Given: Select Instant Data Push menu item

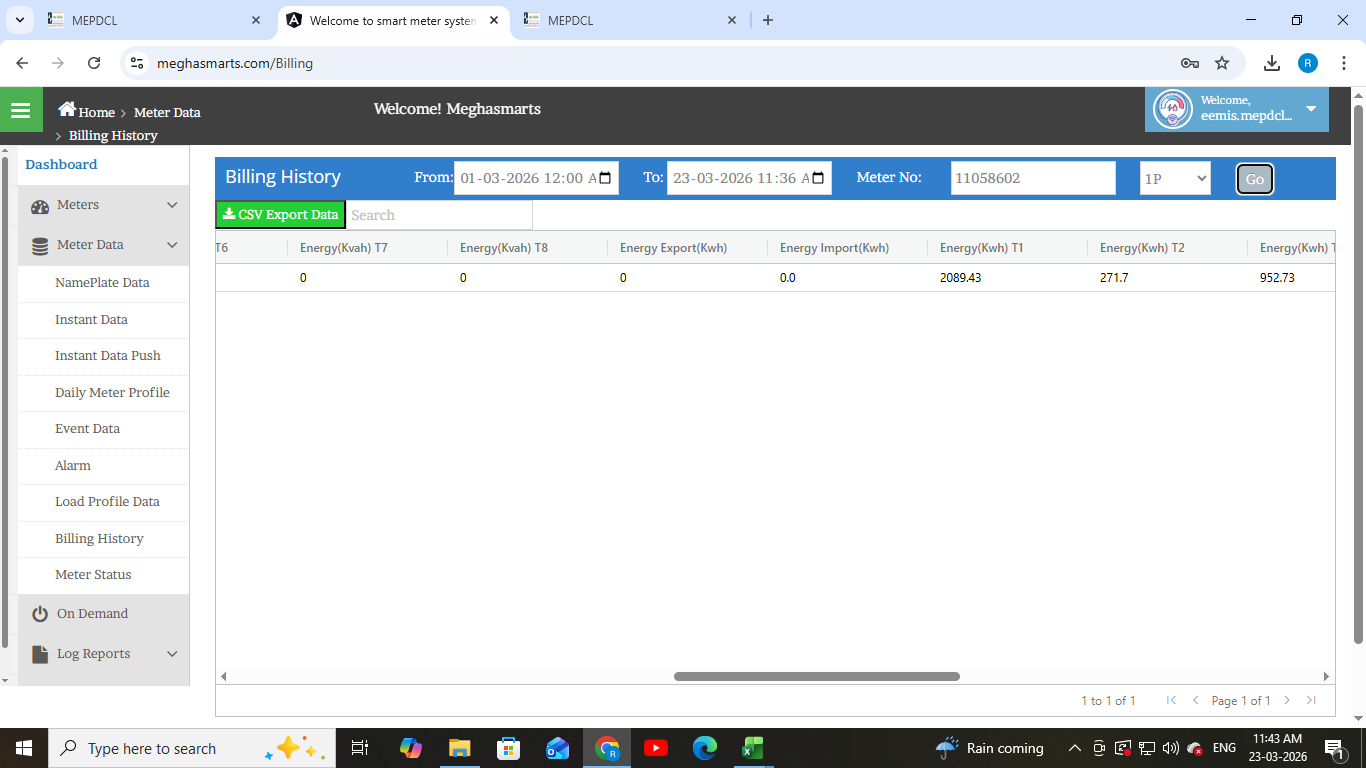Looking at the screenshot, I should coord(108,356).
